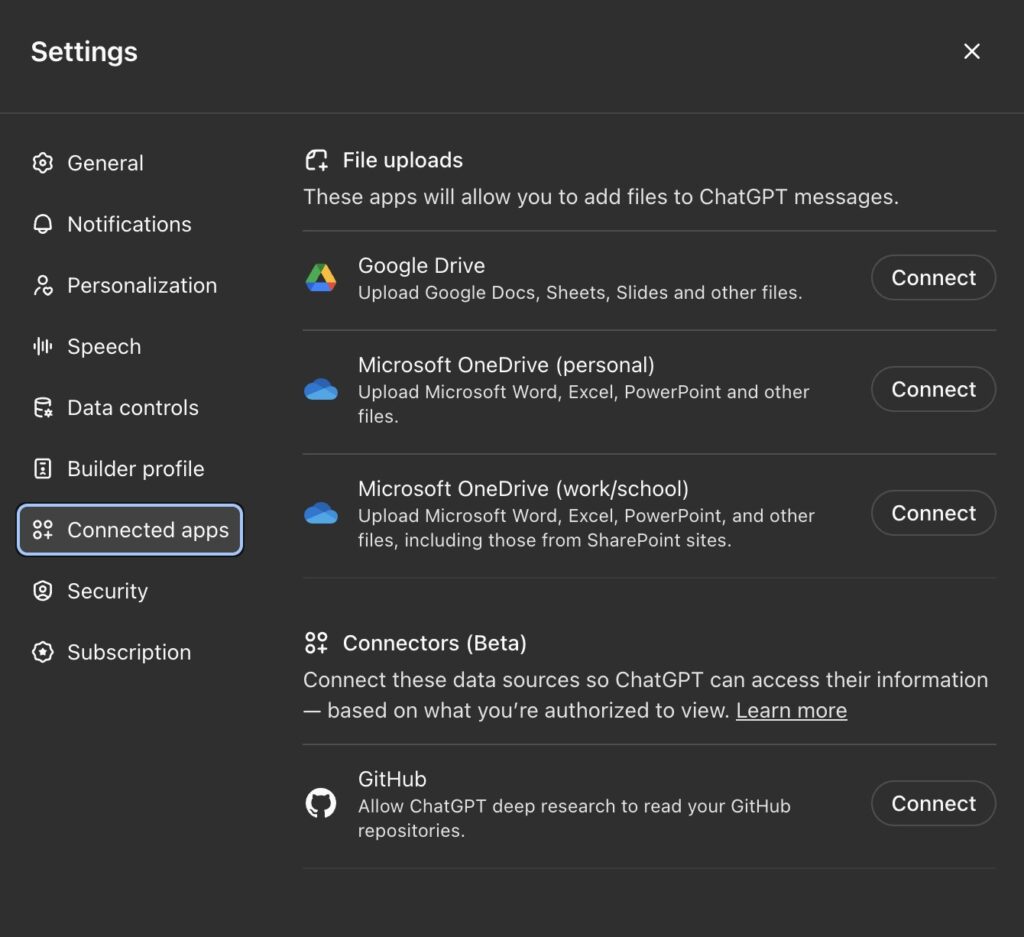This screenshot has width=1024, height=937.
Task: Click "Allow ChatGPT deep research" description
Action: [574, 818]
